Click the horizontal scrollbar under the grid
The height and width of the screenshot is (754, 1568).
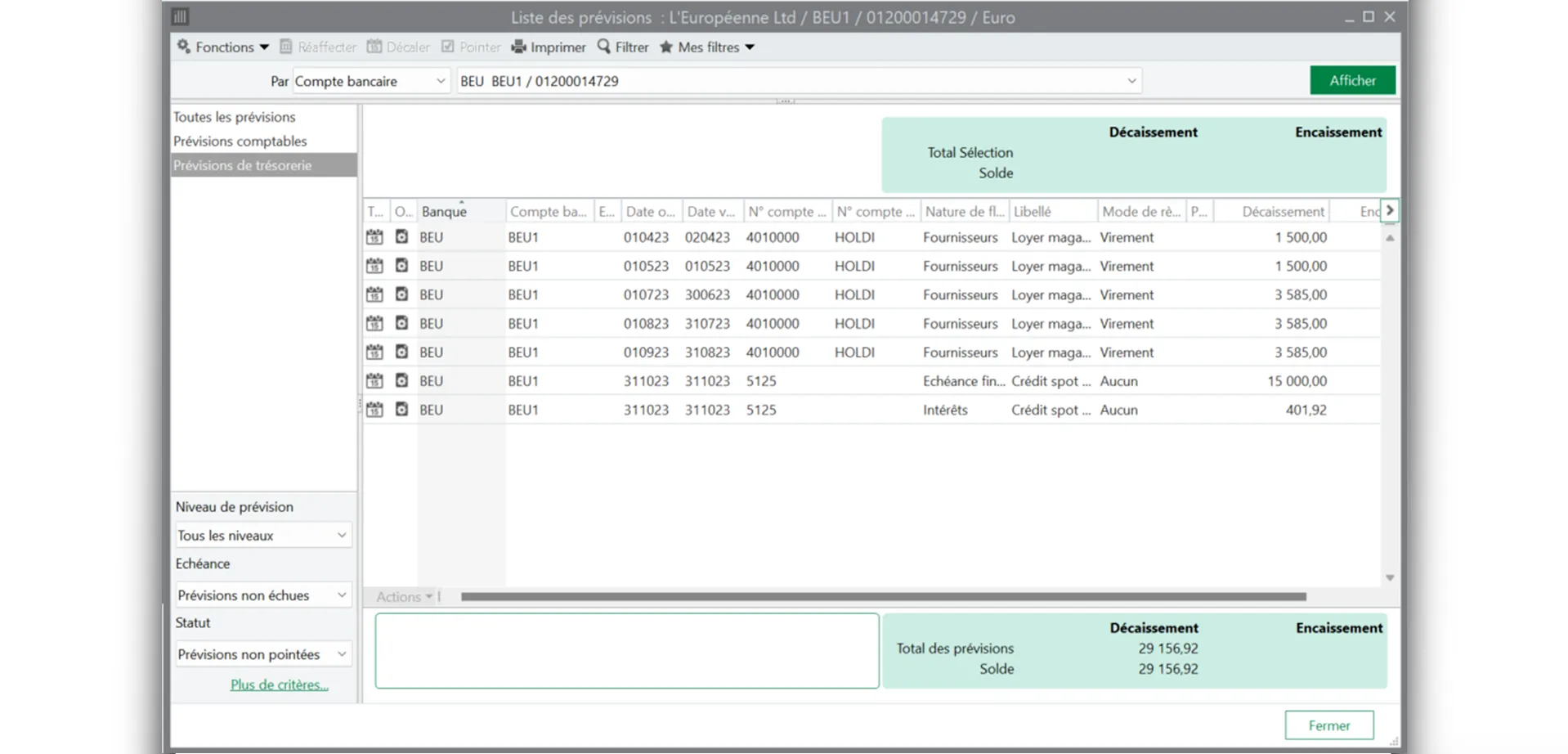coord(883,597)
